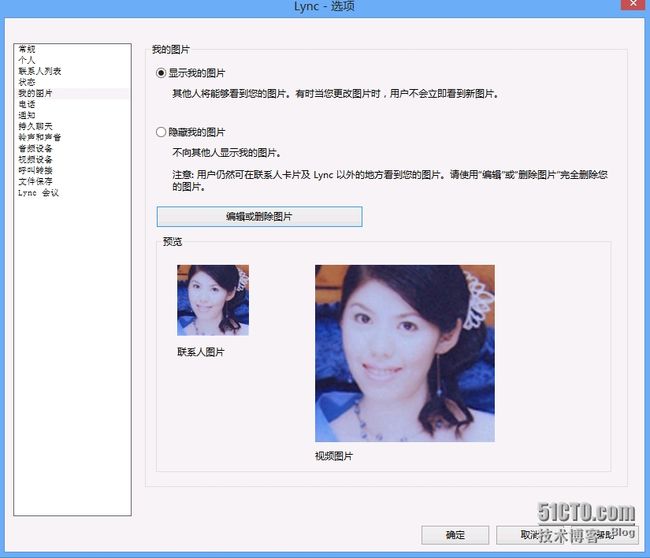The width and height of the screenshot is (650, 558).
Task: Close the Lync options dialog
Action: (x=633, y=4)
